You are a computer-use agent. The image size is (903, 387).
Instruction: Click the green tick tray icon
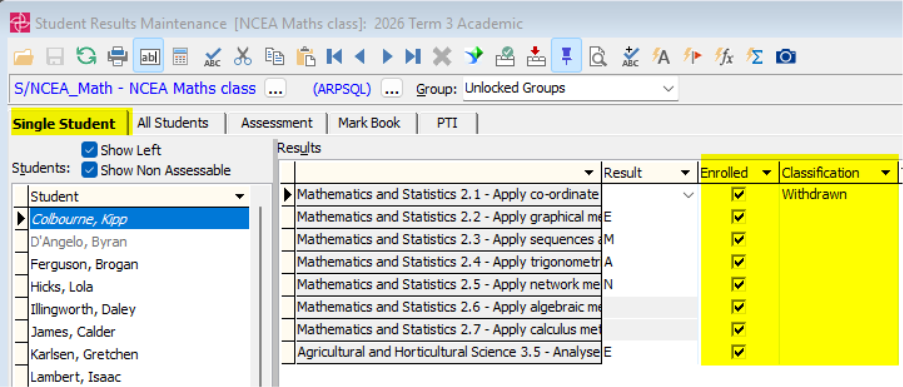point(505,56)
